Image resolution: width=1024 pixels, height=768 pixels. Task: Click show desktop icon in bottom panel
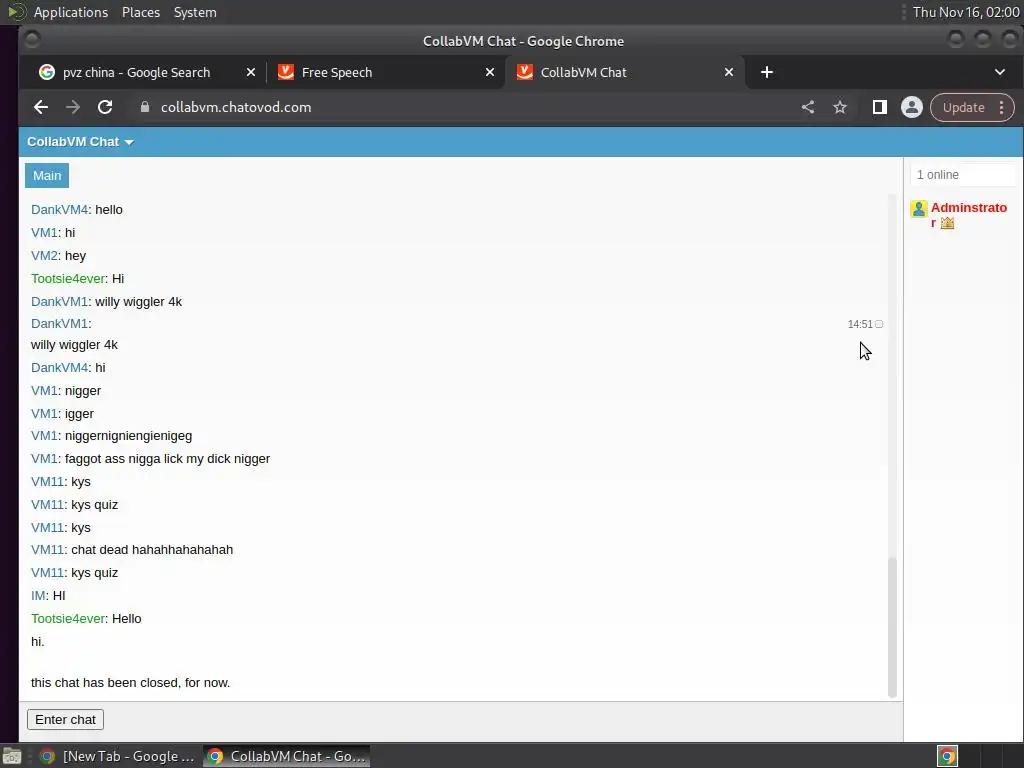coord(12,756)
